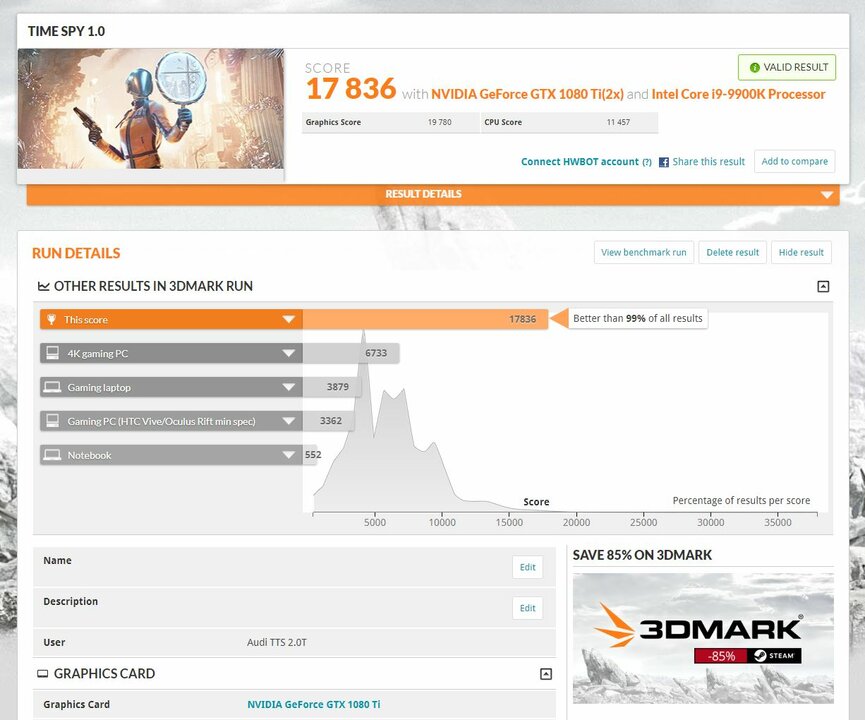This screenshot has width=865, height=720.
Task: Click the Valid Result badge
Action: tap(787, 67)
